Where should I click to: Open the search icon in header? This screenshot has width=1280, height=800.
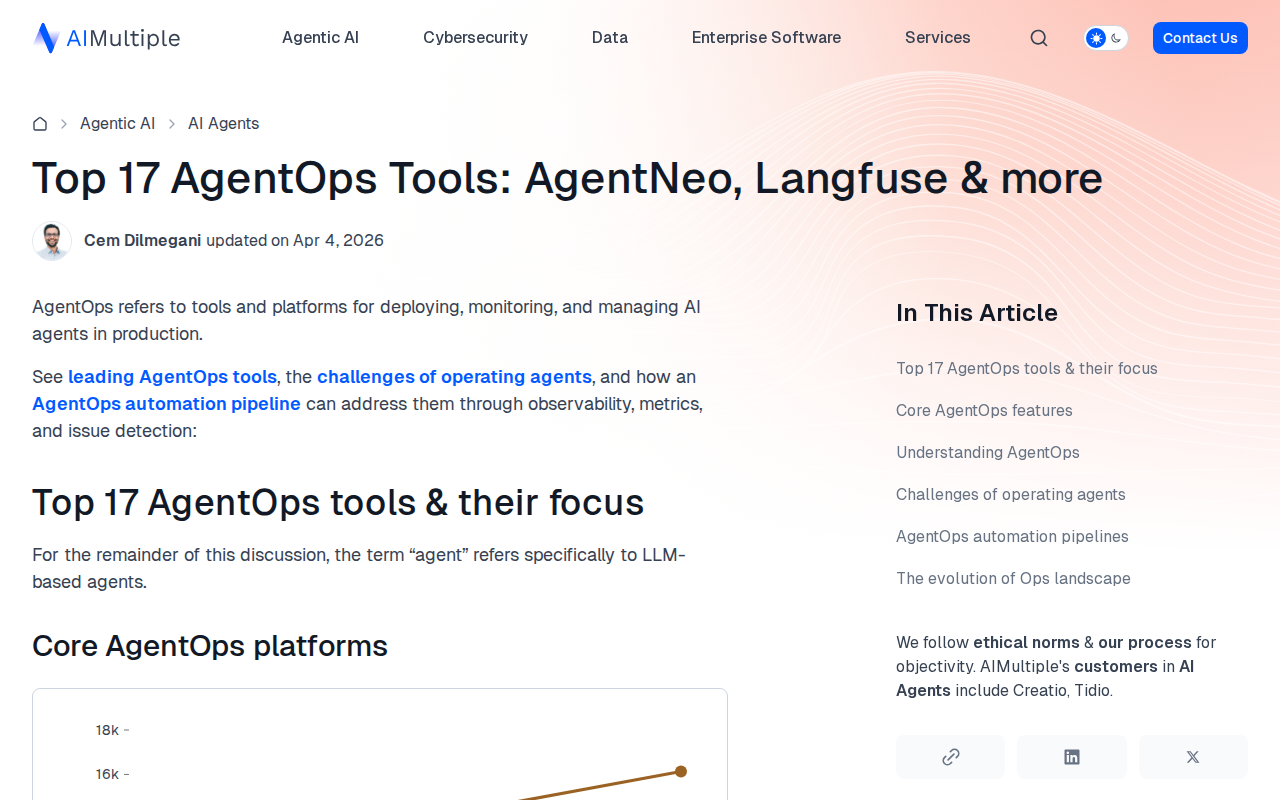pyautogui.click(x=1039, y=38)
